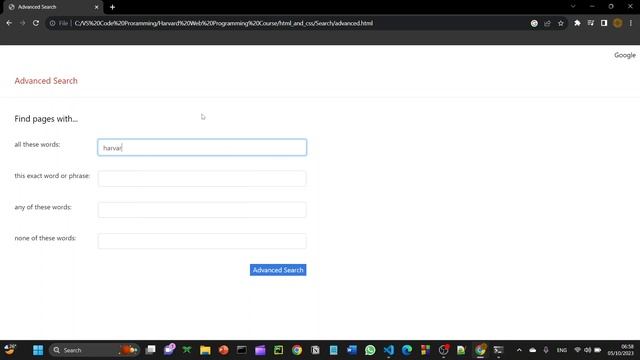Open Microsoft Edge from the taskbar
The image size is (640, 360).
[x=407, y=350]
